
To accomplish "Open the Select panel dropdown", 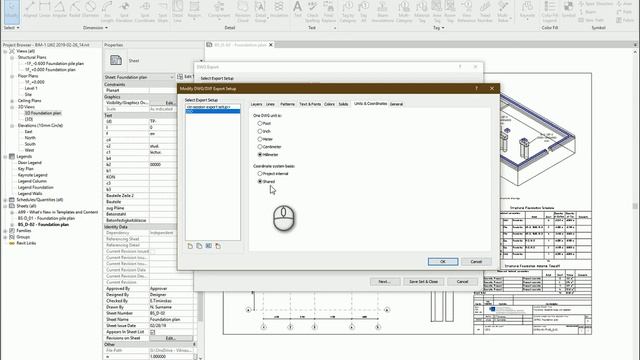I will pyautogui.click(x=11, y=28).
